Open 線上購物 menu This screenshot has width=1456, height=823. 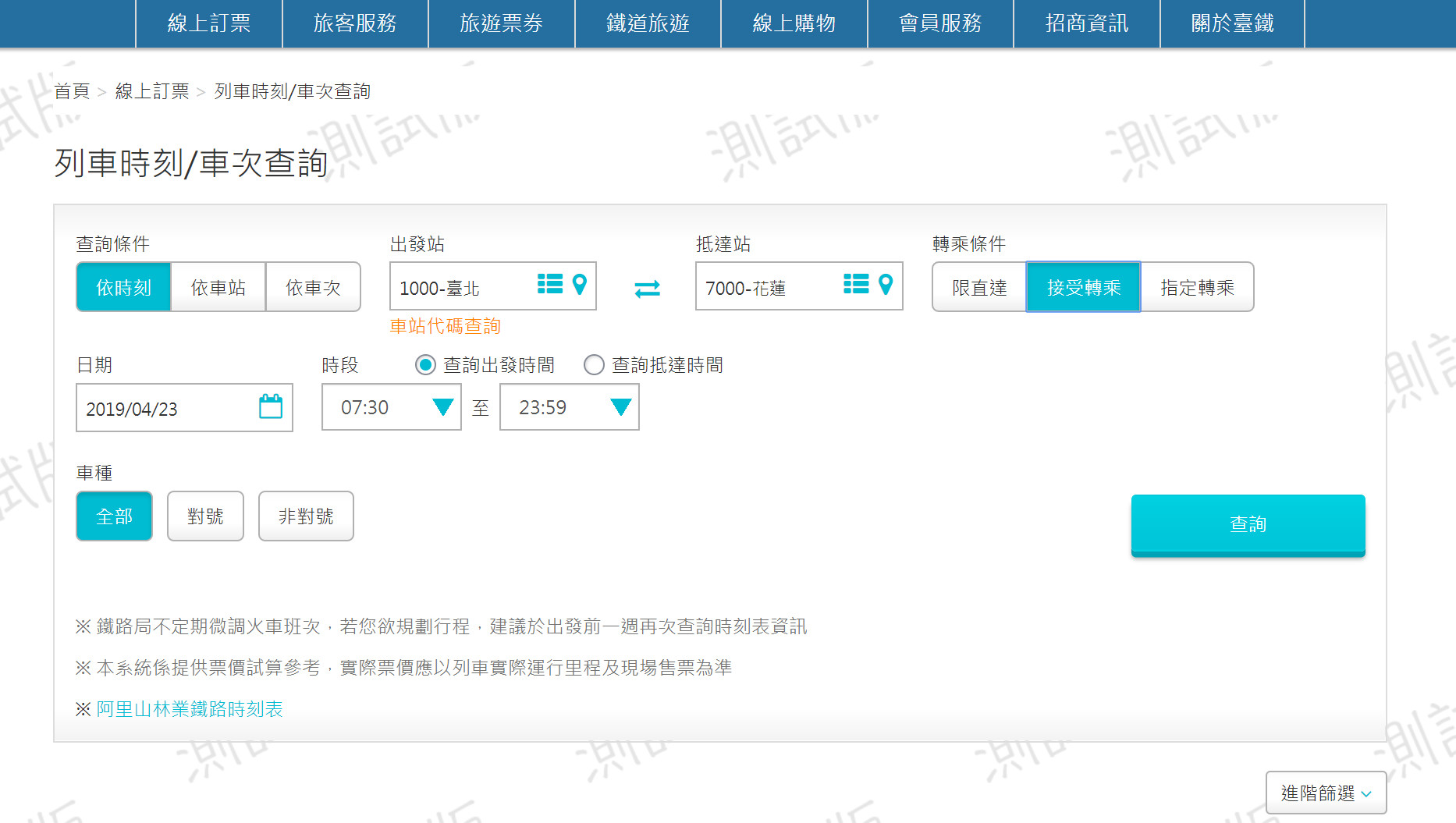(794, 23)
